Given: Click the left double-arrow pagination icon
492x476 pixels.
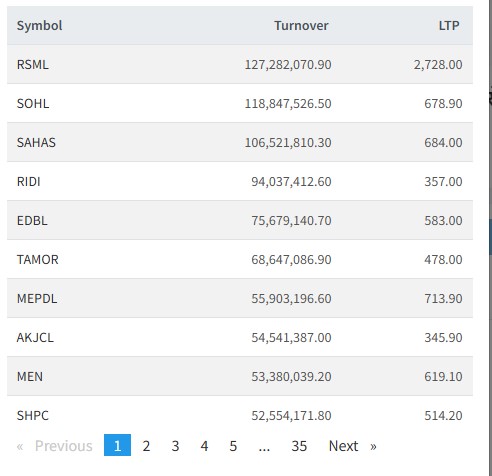Looking at the screenshot, I should [20, 446].
